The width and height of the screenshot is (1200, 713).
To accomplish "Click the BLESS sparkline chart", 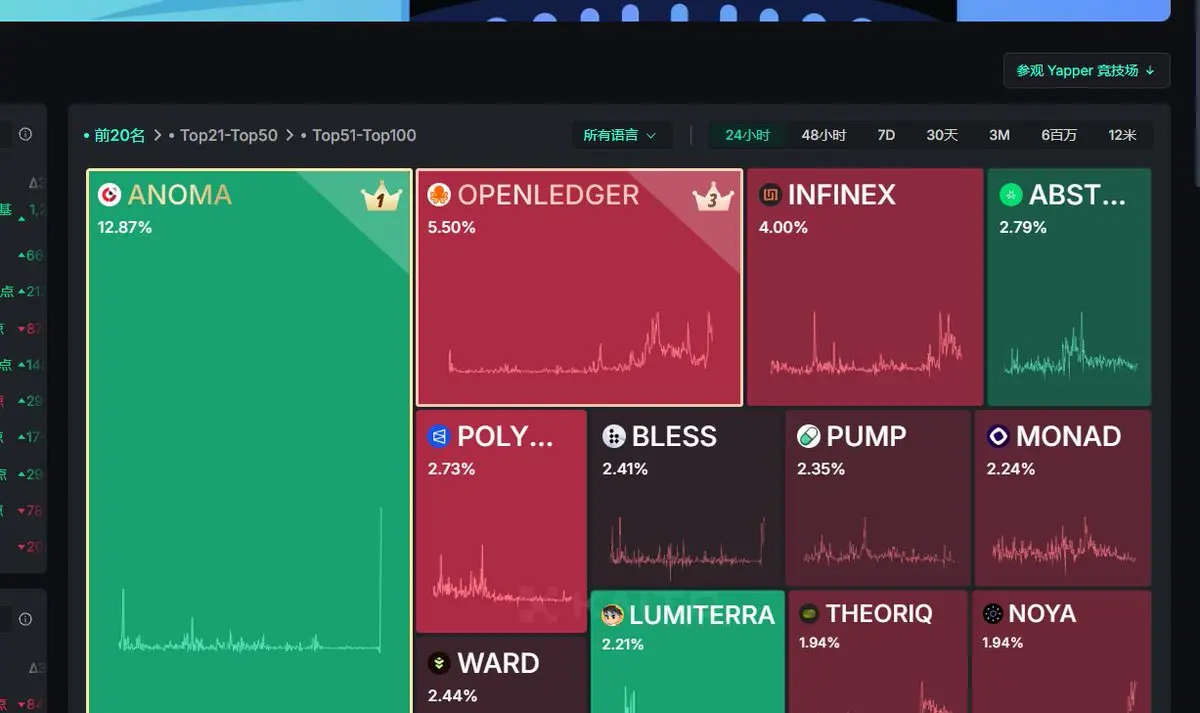I will click(x=688, y=546).
